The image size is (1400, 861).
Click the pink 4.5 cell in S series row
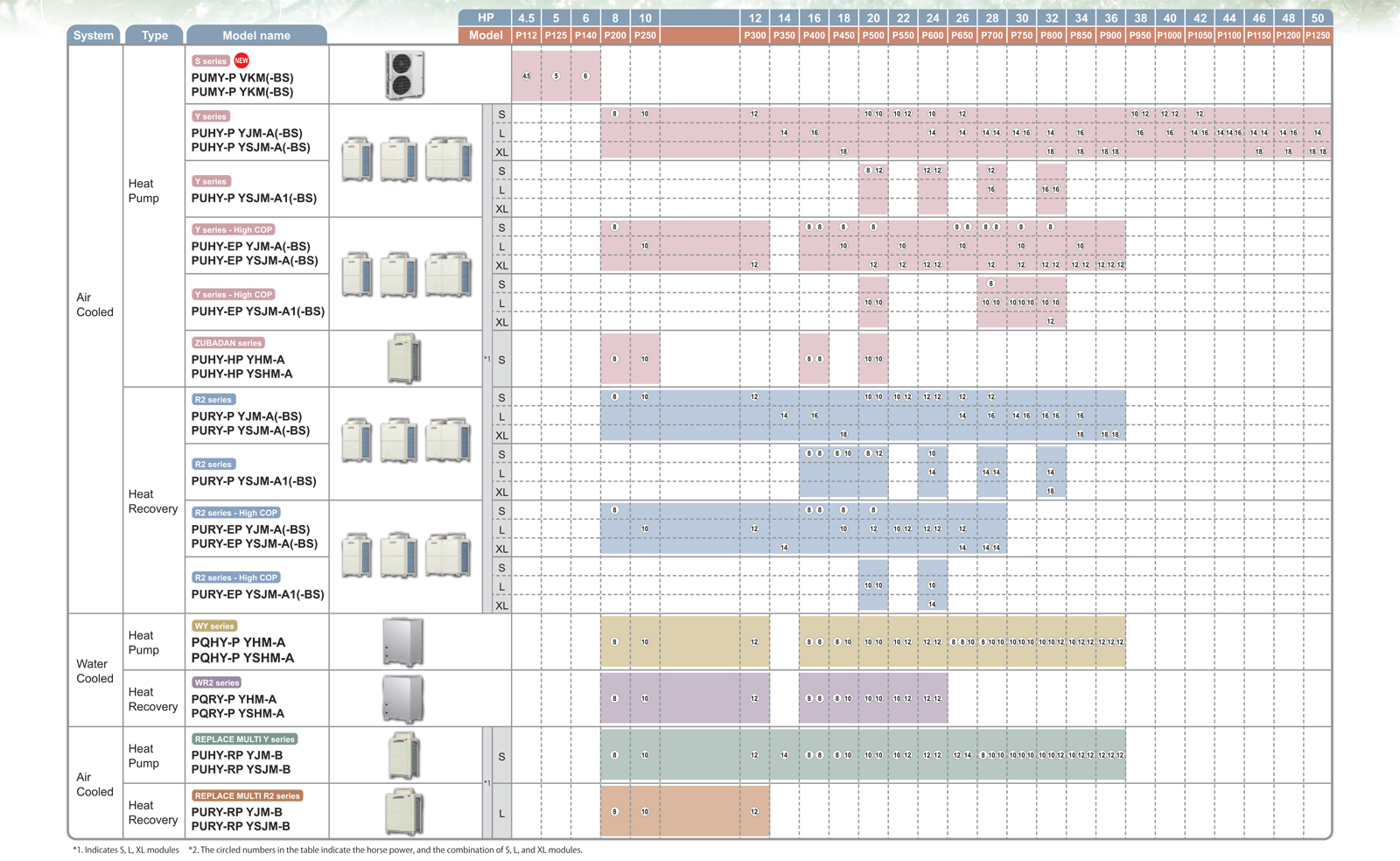[526, 75]
